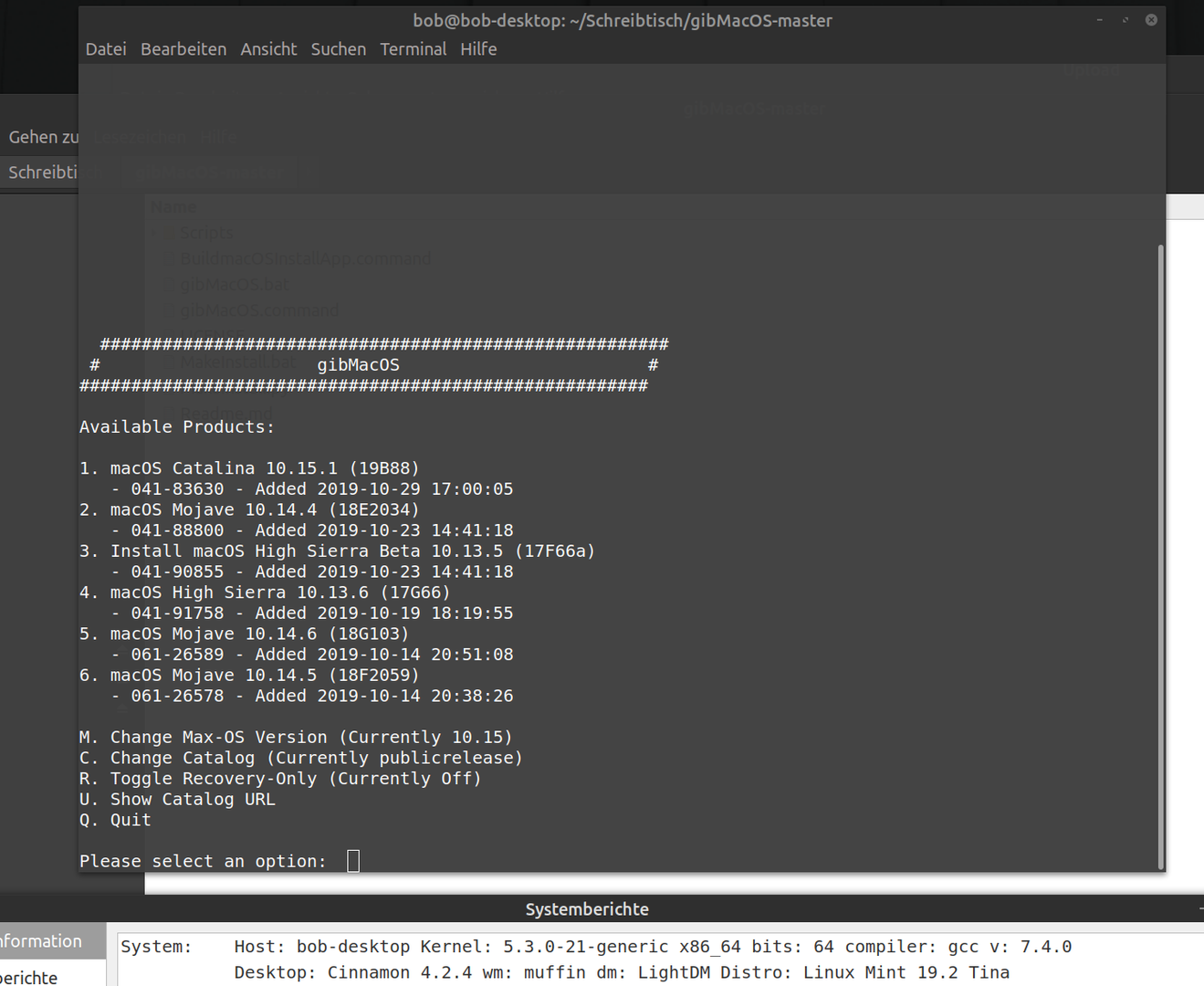1204x986 pixels.
Task: Open the Ansicht menu
Action: [268, 49]
